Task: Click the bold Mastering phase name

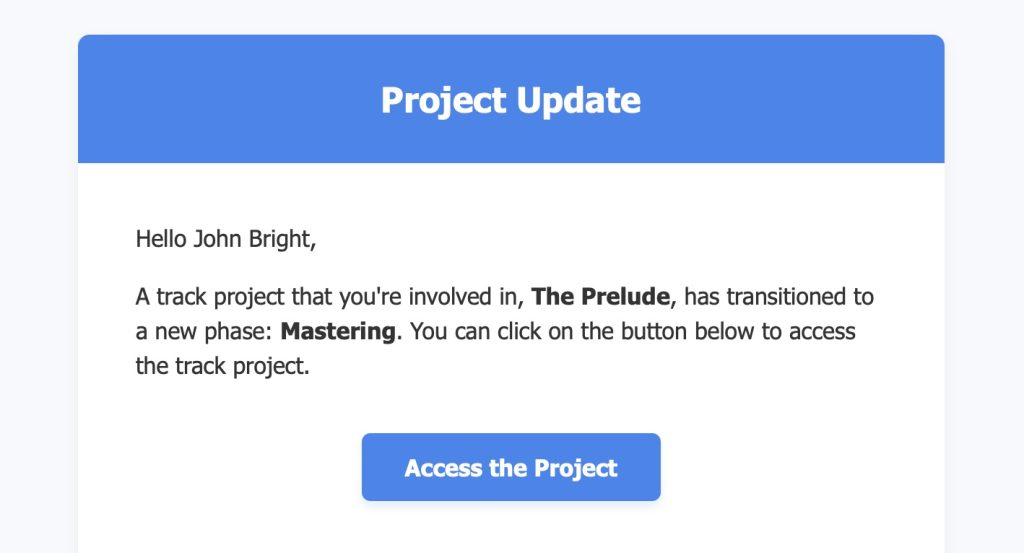Action: point(338,332)
